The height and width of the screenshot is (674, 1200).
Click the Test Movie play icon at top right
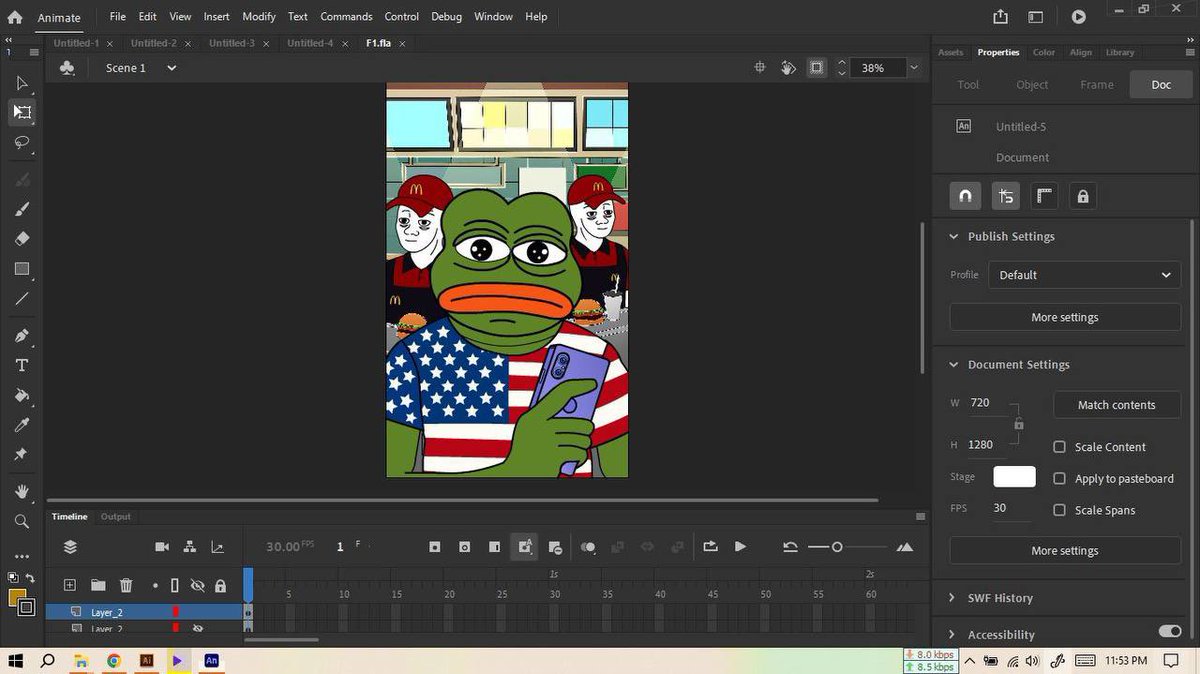point(1078,17)
